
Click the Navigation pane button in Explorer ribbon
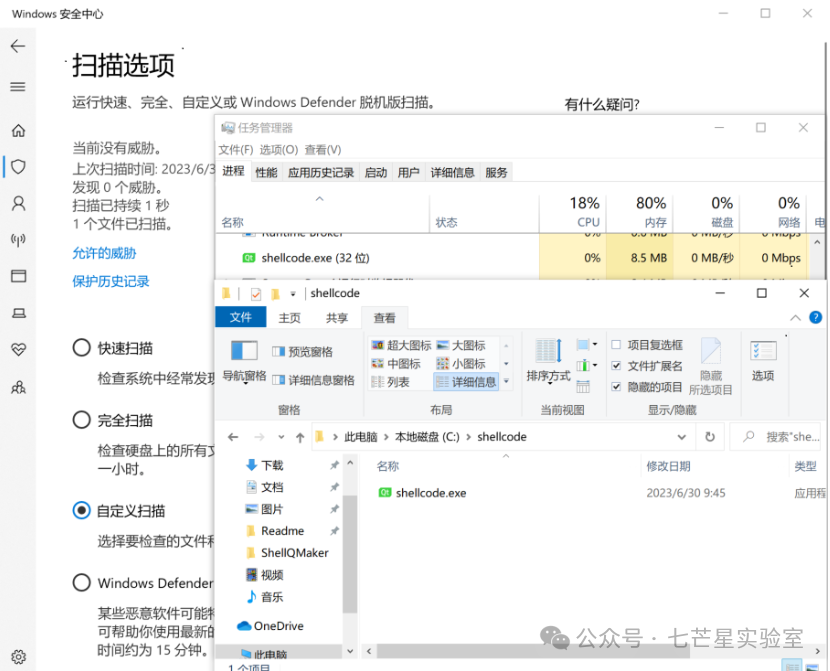click(x=244, y=362)
